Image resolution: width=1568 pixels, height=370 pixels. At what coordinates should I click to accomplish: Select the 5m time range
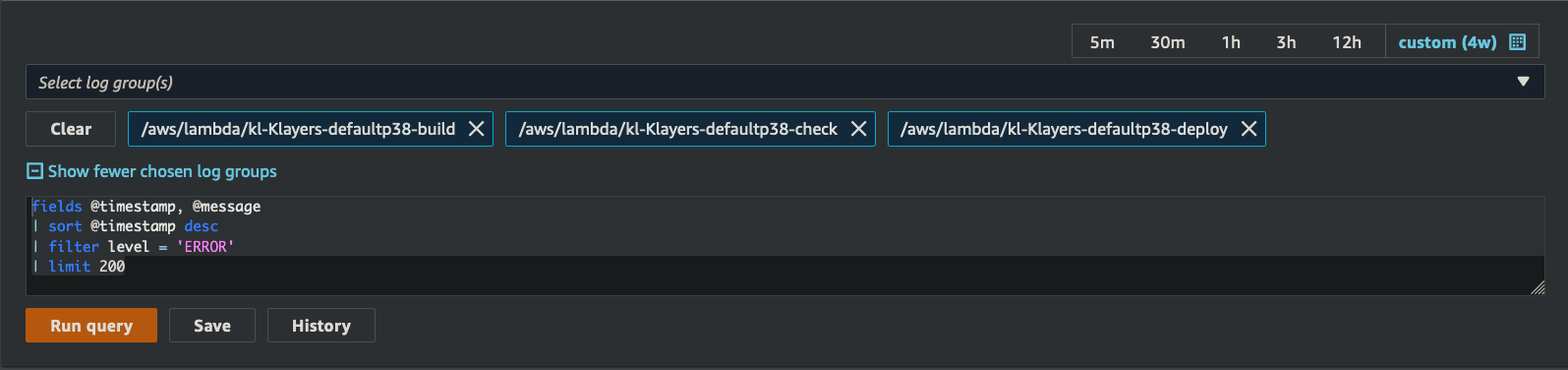[1102, 42]
